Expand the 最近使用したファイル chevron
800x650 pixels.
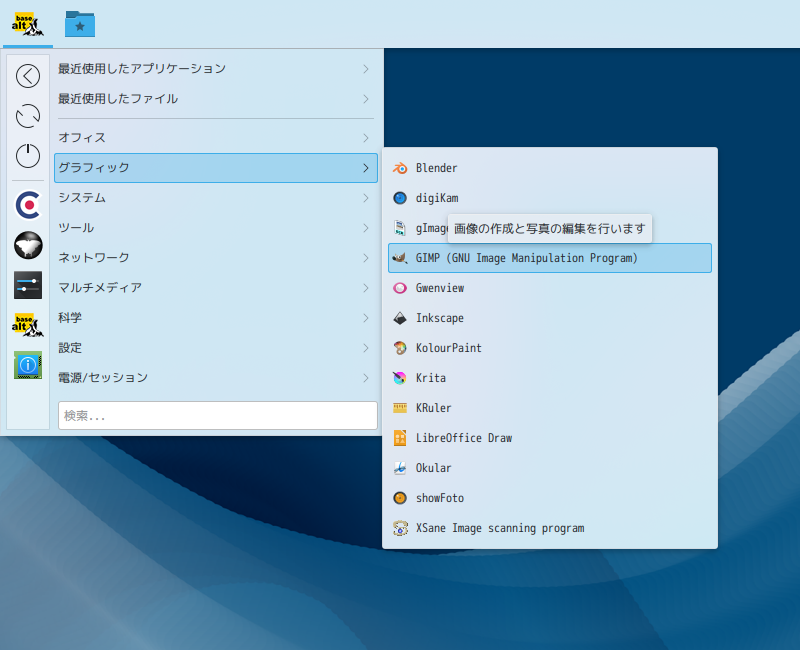click(366, 99)
